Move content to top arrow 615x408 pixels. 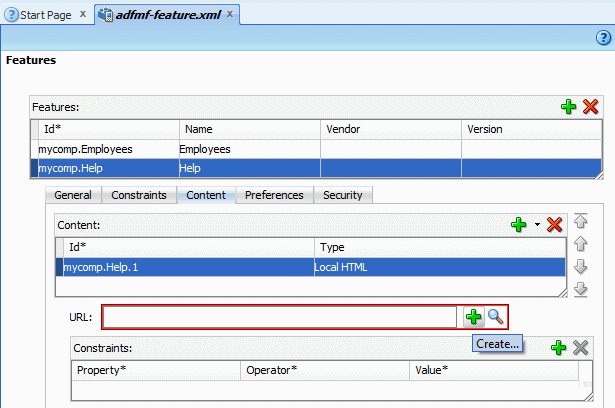580,221
